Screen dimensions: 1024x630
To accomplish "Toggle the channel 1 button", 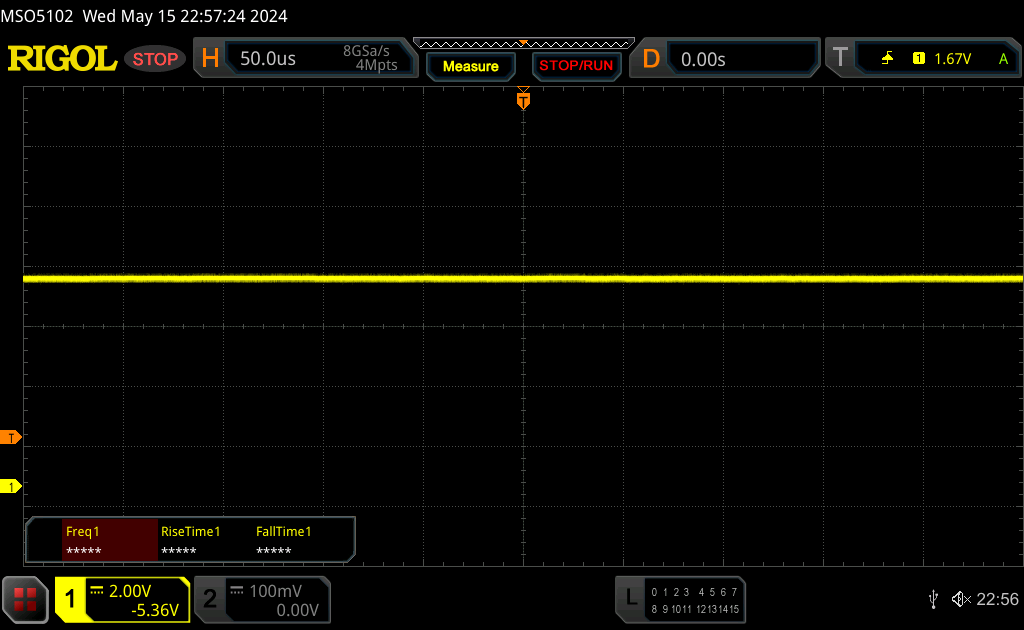I will 70,599.
